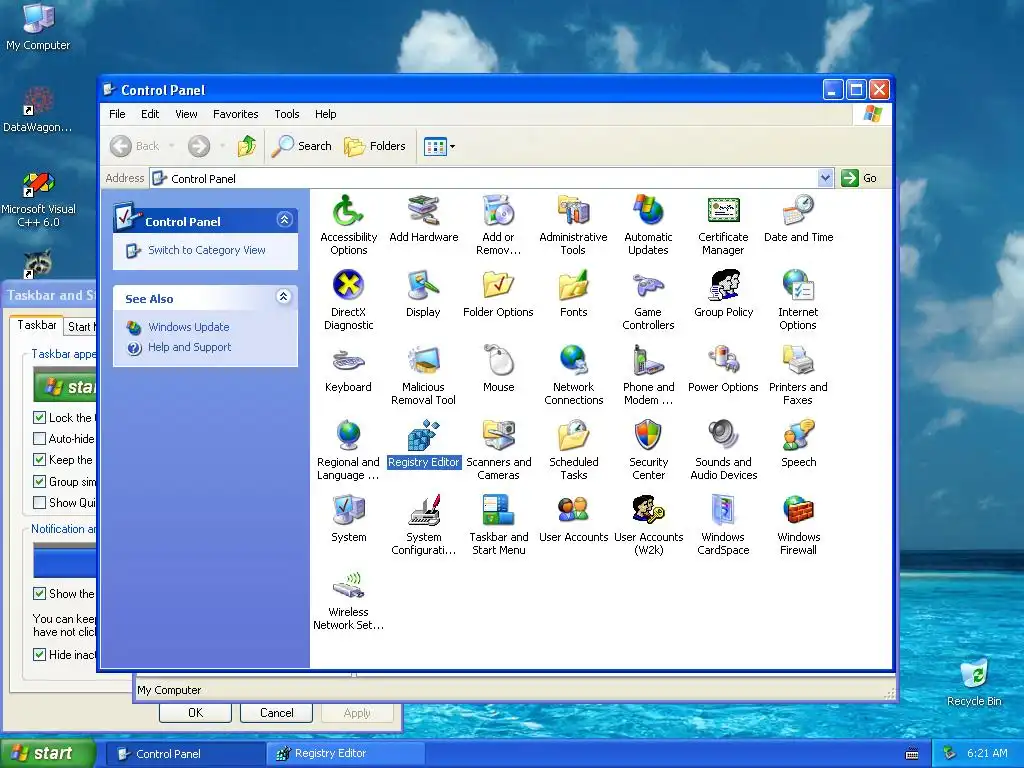Viewport: 1024px width, 768px height.
Task: Enable Auto-hide the taskbar checkbox
Action: [x=39, y=438]
